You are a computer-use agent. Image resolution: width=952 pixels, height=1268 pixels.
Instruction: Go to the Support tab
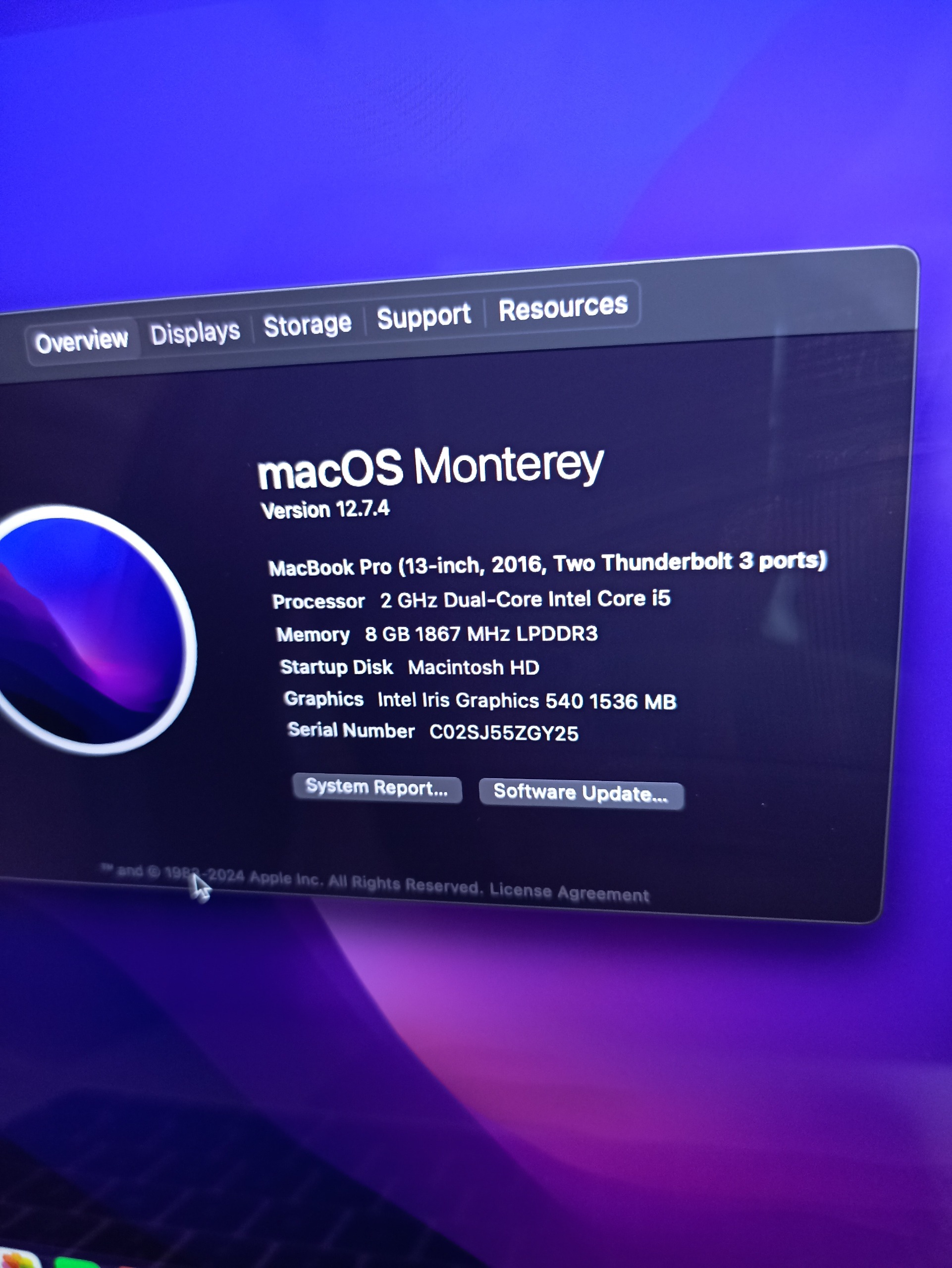click(x=423, y=316)
